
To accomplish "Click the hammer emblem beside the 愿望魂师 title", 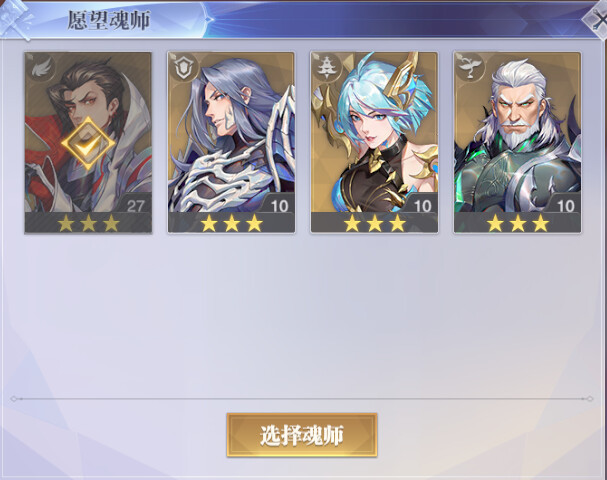I will 16,19.
